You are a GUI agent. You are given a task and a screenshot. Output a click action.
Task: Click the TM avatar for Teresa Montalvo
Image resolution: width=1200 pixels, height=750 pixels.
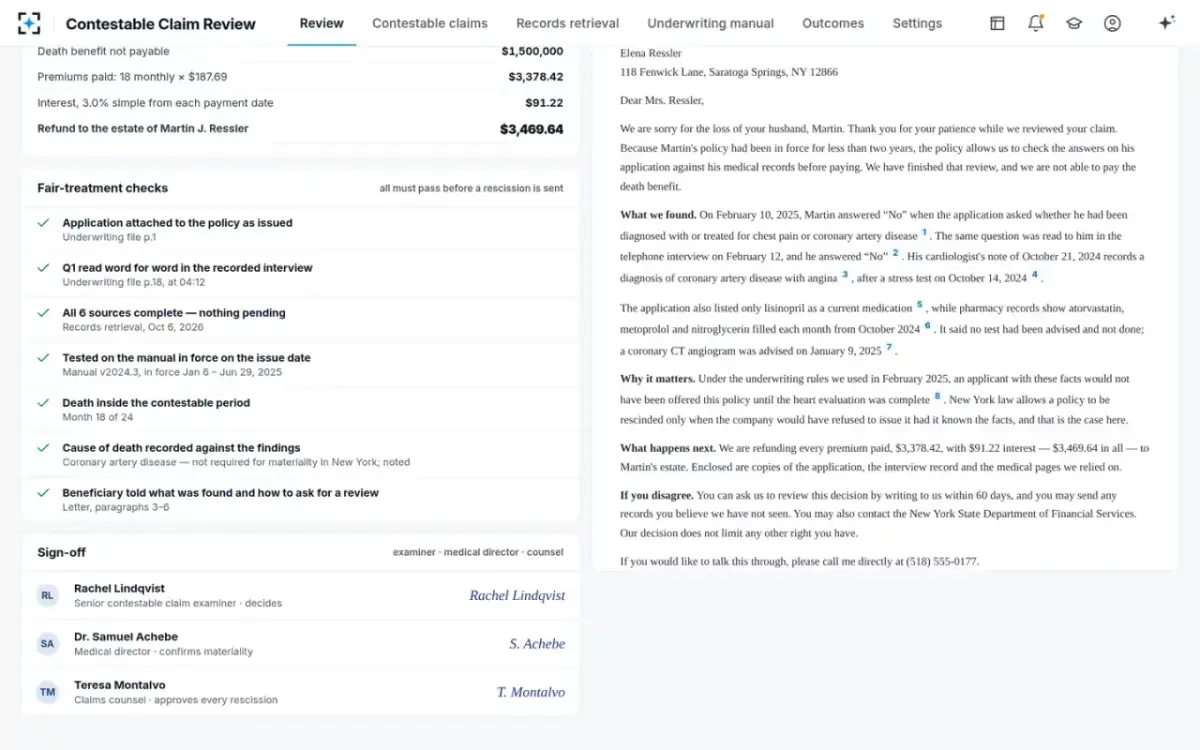point(47,692)
